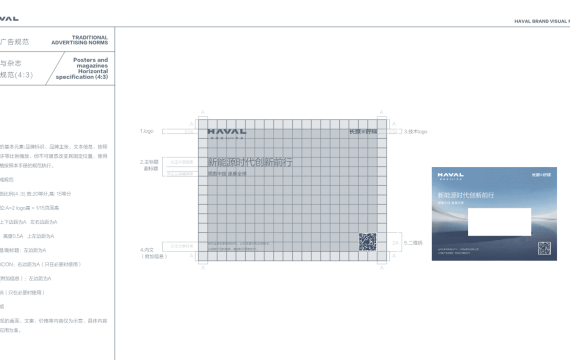Screen dimensions: 570x360
Task: Select the '5.二维码' annotation label
Action: (413, 243)
